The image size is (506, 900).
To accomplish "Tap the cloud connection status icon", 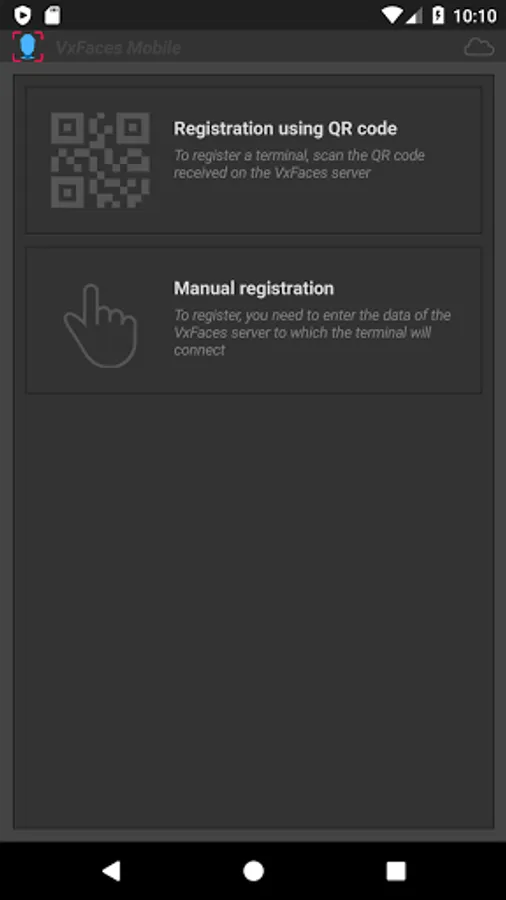I will tap(479, 47).
